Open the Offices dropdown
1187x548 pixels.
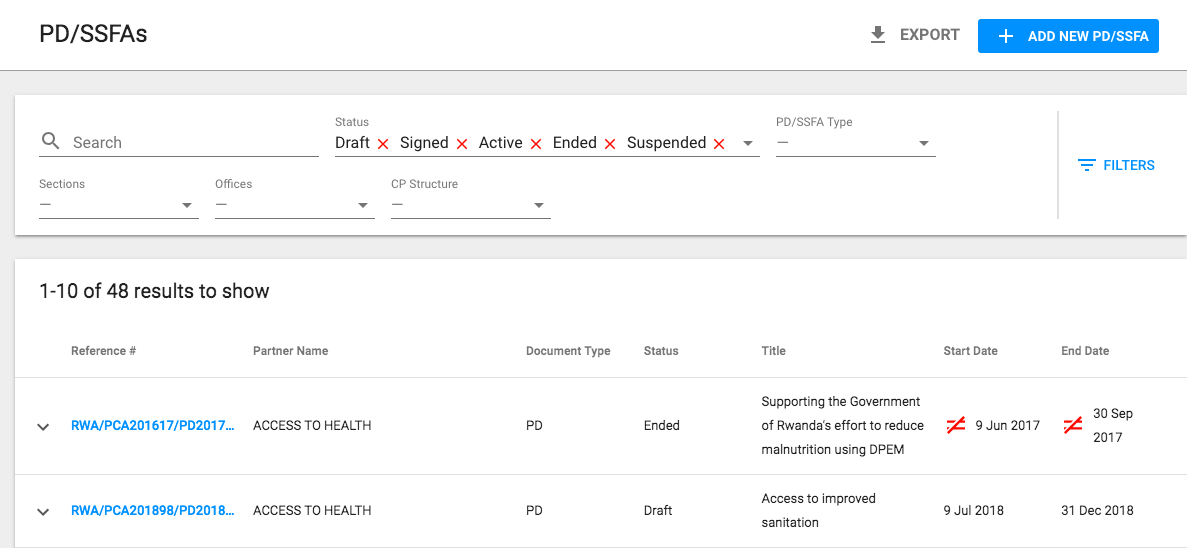[295, 205]
